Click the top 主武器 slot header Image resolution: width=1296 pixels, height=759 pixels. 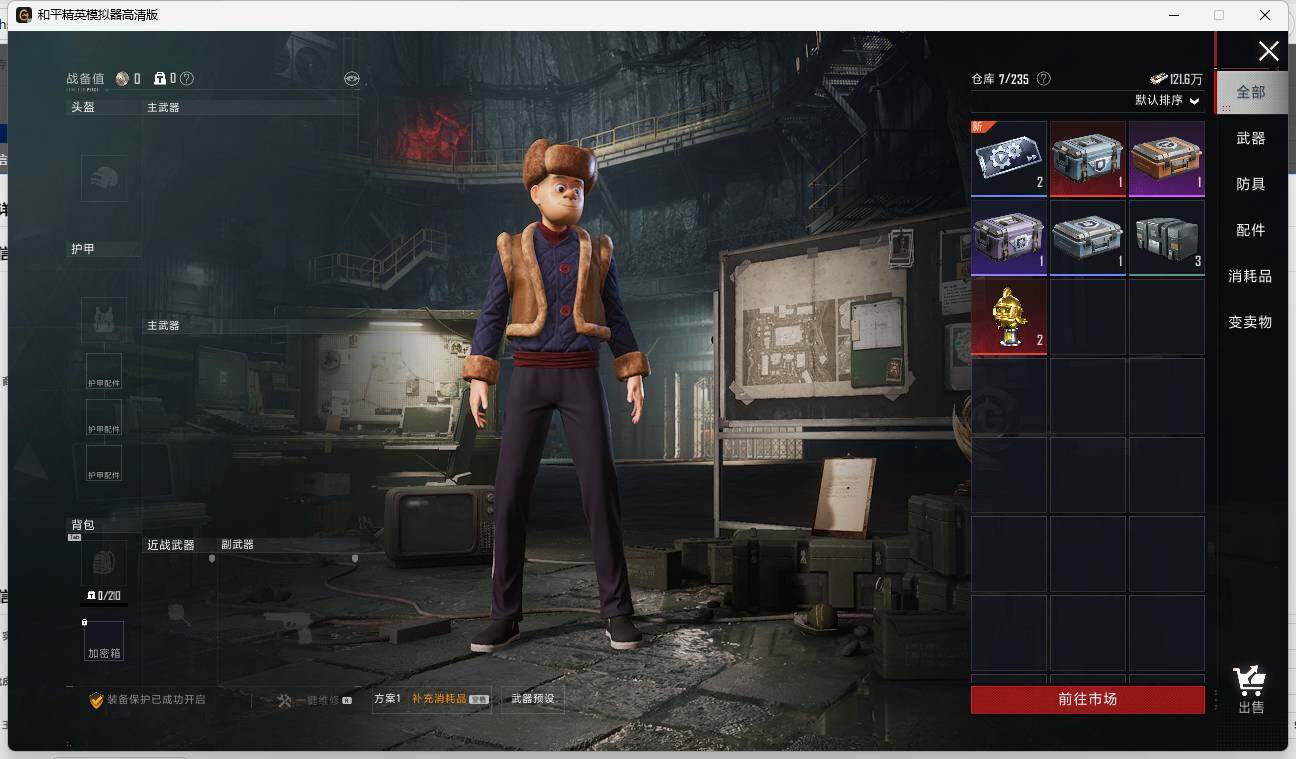163,107
